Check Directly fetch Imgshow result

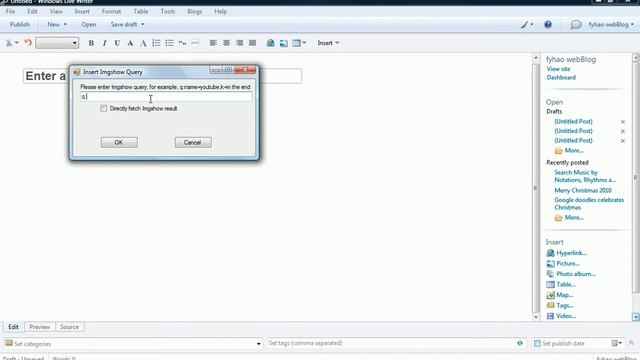coord(104,108)
